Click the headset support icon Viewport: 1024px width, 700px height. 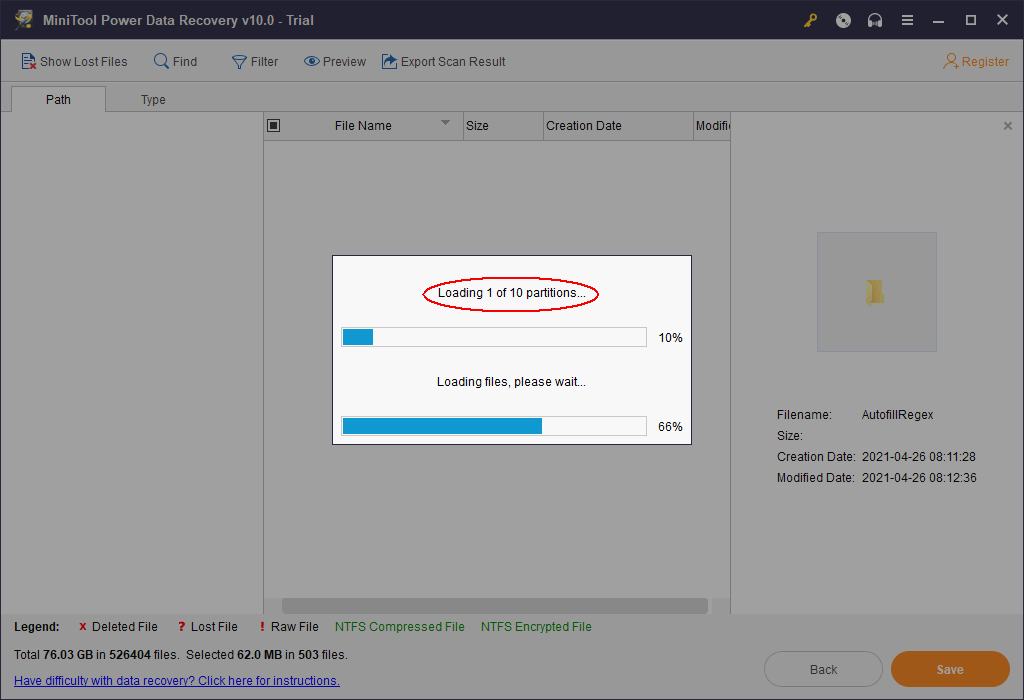[874, 20]
